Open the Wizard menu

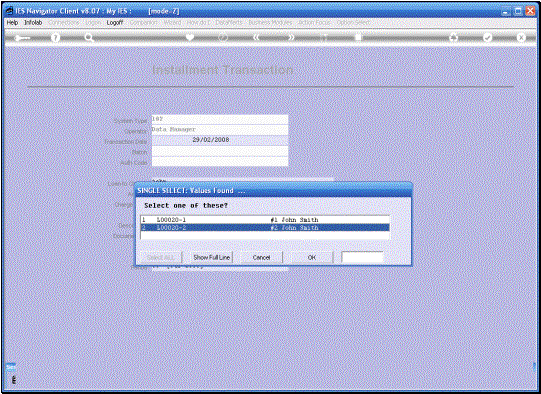172,22
